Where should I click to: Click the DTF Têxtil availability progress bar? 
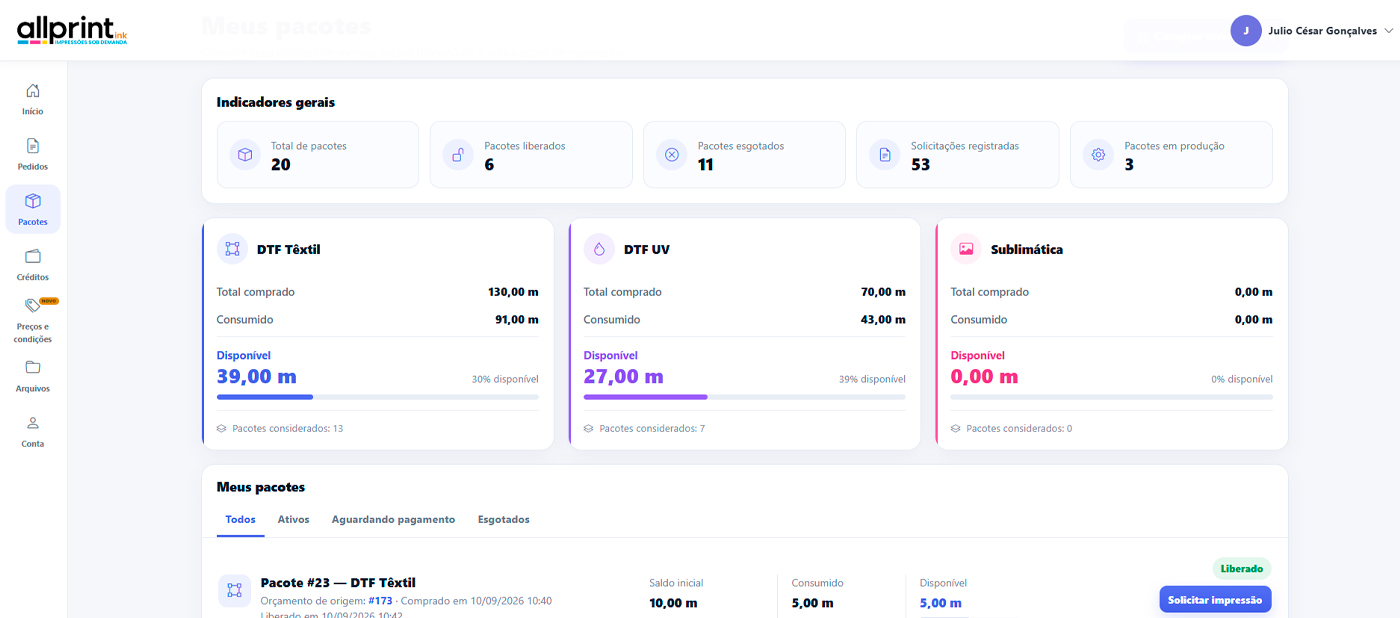tap(378, 397)
